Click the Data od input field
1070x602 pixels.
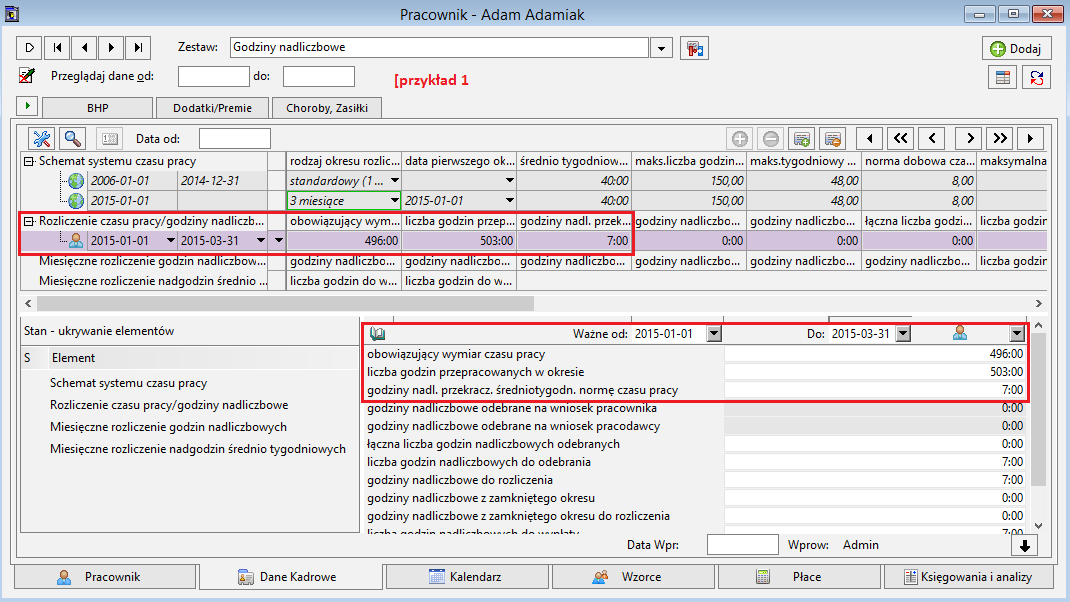tap(235, 139)
